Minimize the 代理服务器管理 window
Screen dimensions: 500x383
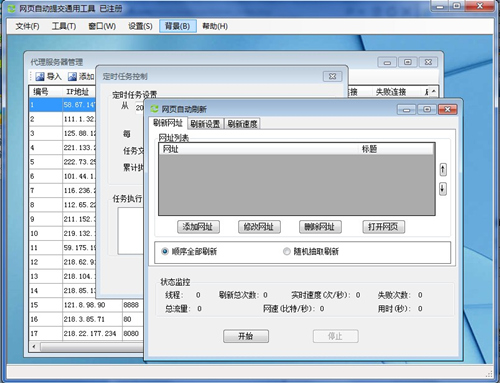387,62
